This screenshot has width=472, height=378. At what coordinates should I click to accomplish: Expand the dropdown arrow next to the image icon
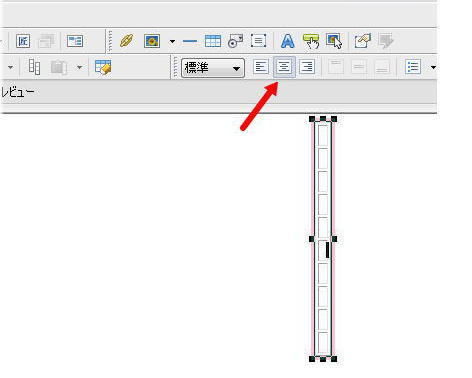172,42
